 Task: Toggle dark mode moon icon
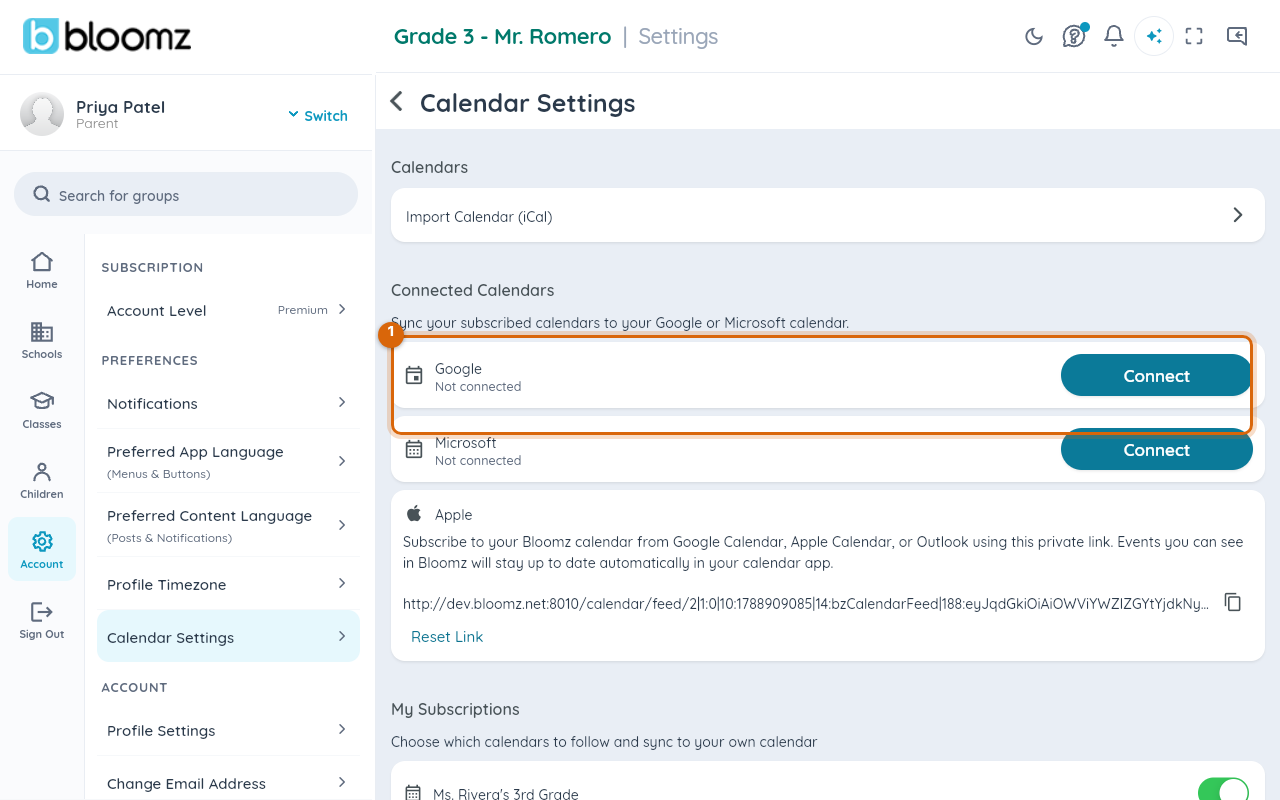1034,37
